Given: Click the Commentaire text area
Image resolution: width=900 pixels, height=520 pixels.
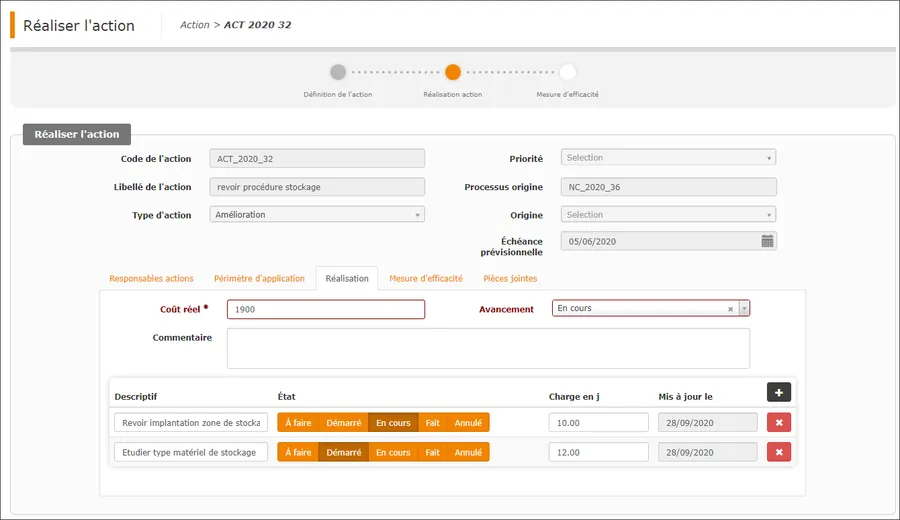Looking at the screenshot, I should pyautogui.click(x=488, y=348).
